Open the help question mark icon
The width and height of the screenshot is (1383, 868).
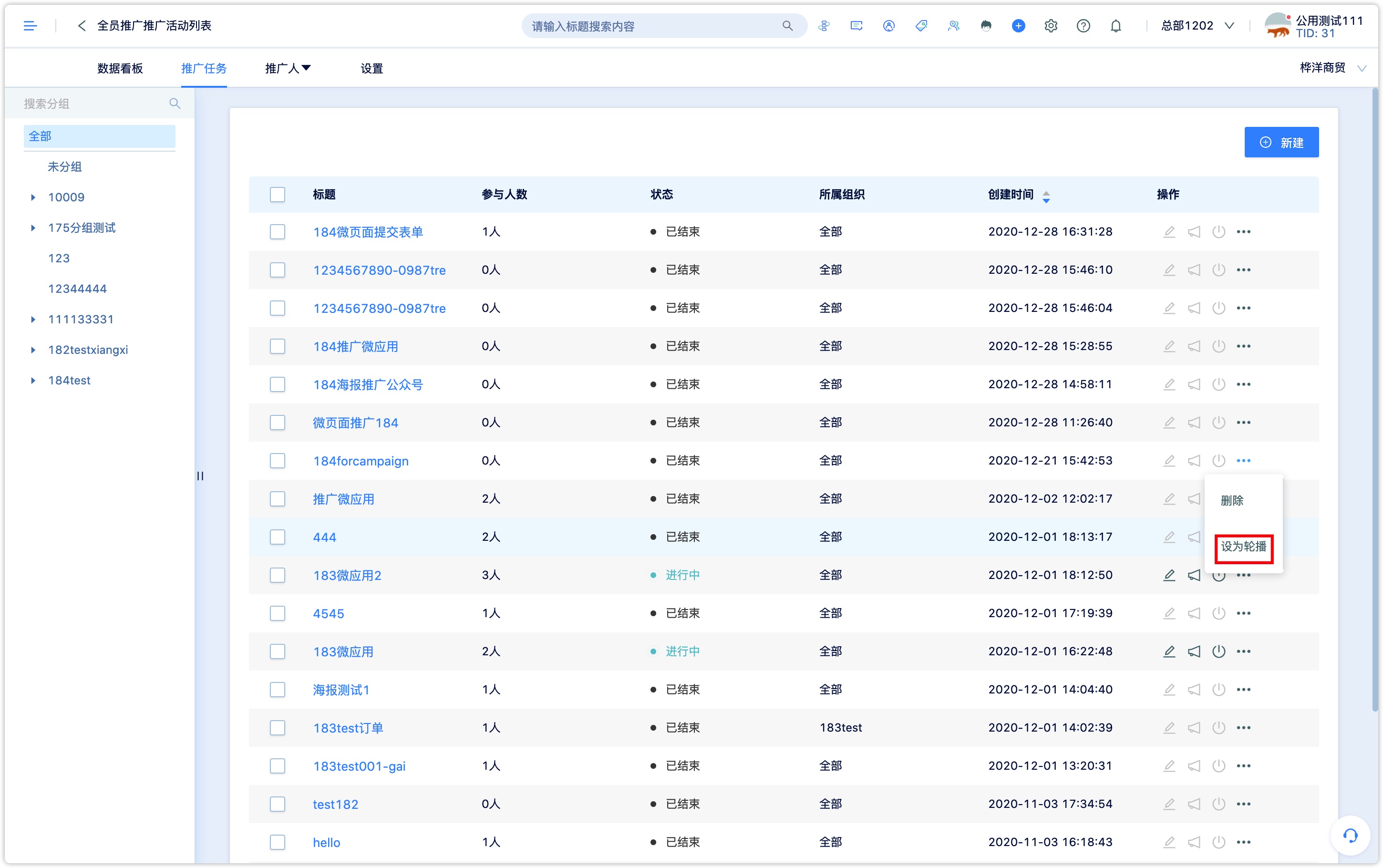click(x=1084, y=26)
